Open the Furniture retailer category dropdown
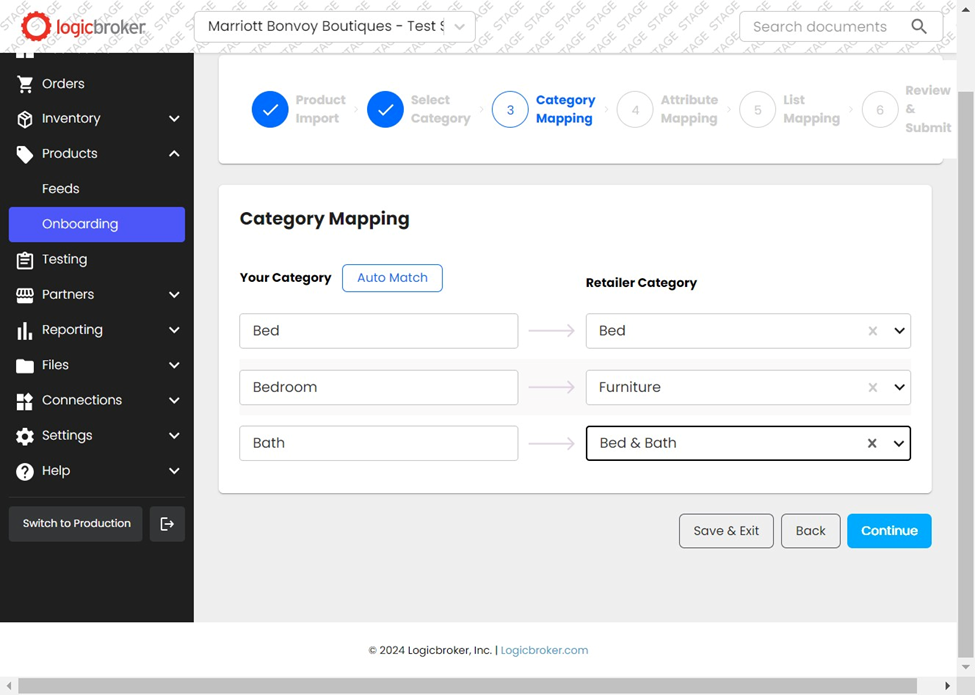The height and width of the screenshot is (695, 975). (899, 387)
